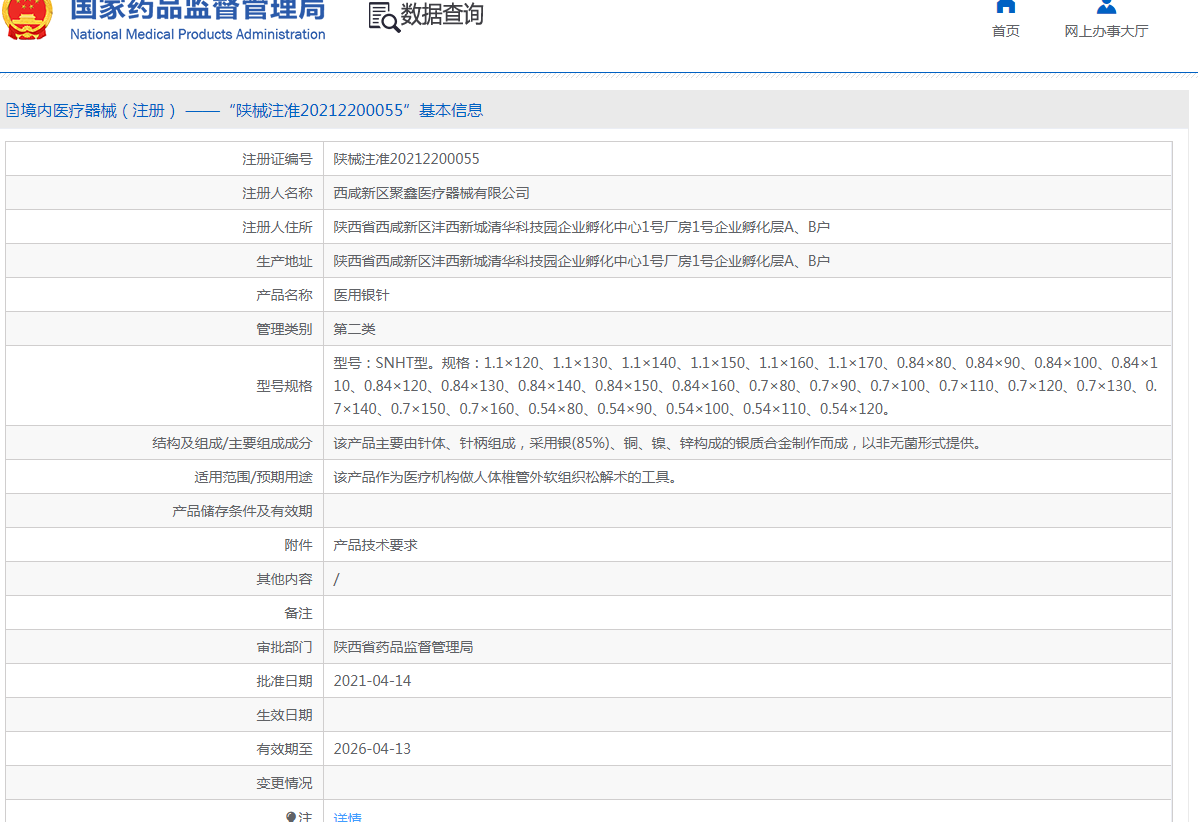Click the expiry date 2026-04-13
This screenshot has width=1198, height=822.
372,749
